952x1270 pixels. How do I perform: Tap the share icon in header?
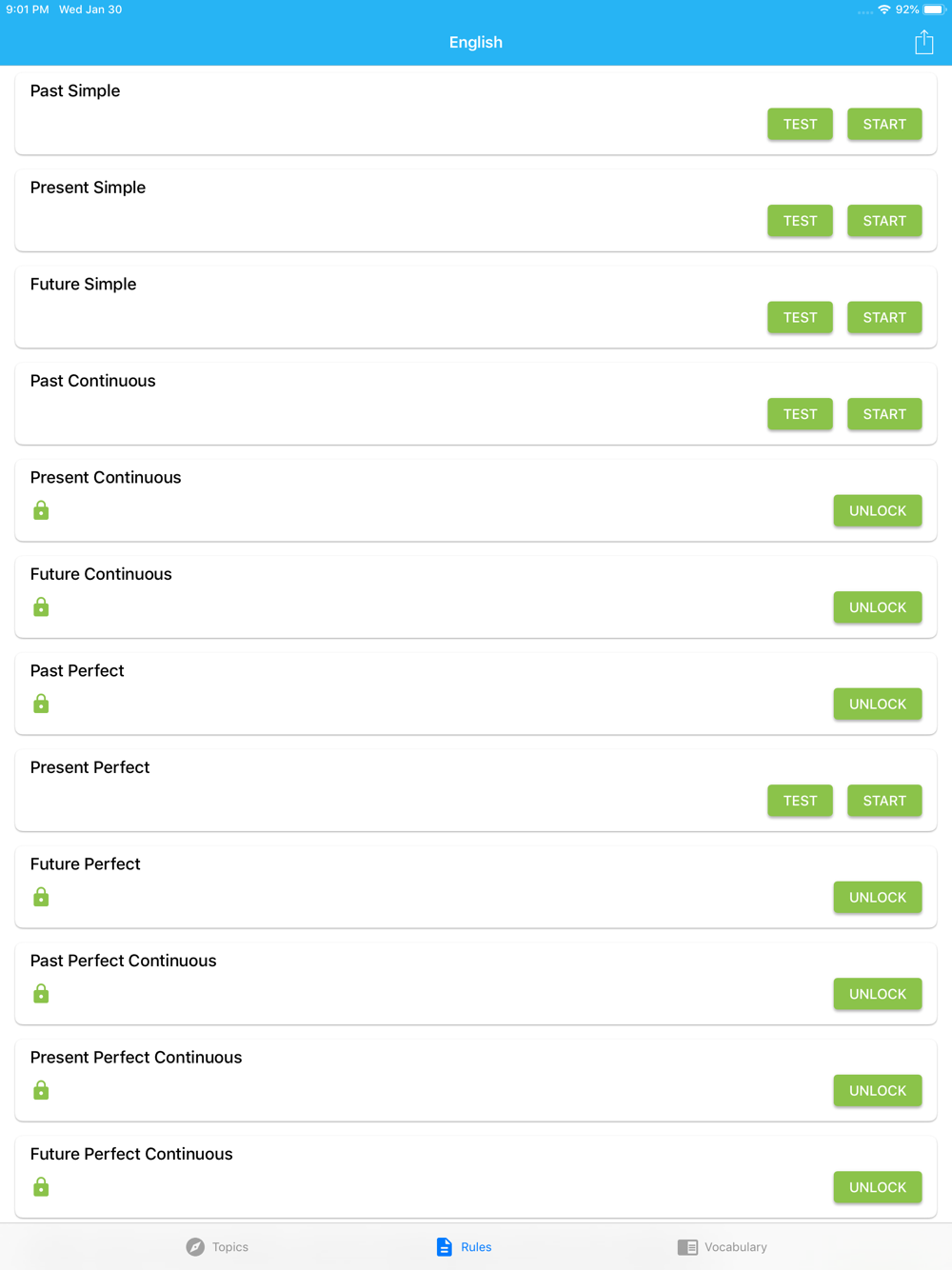point(923,42)
